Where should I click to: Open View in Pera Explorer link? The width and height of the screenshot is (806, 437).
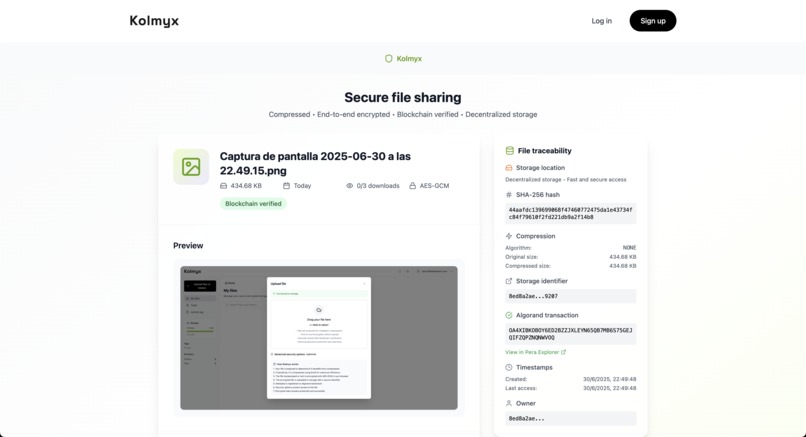click(x=536, y=352)
